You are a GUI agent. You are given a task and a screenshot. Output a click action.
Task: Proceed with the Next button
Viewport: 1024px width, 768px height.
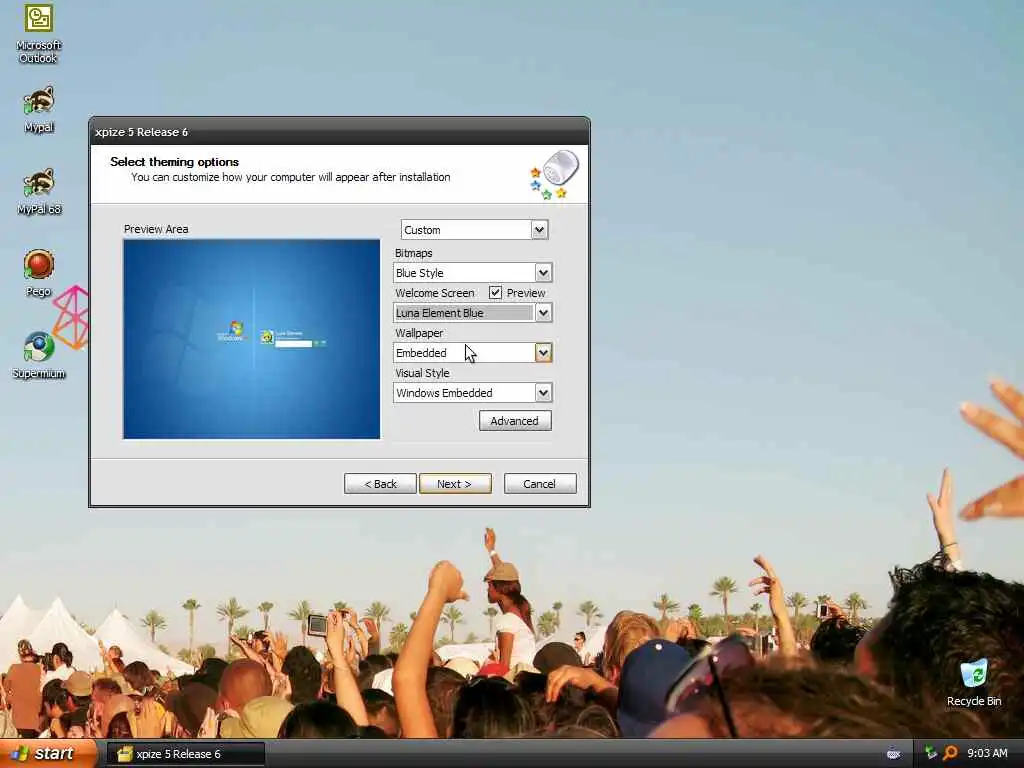pos(455,484)
